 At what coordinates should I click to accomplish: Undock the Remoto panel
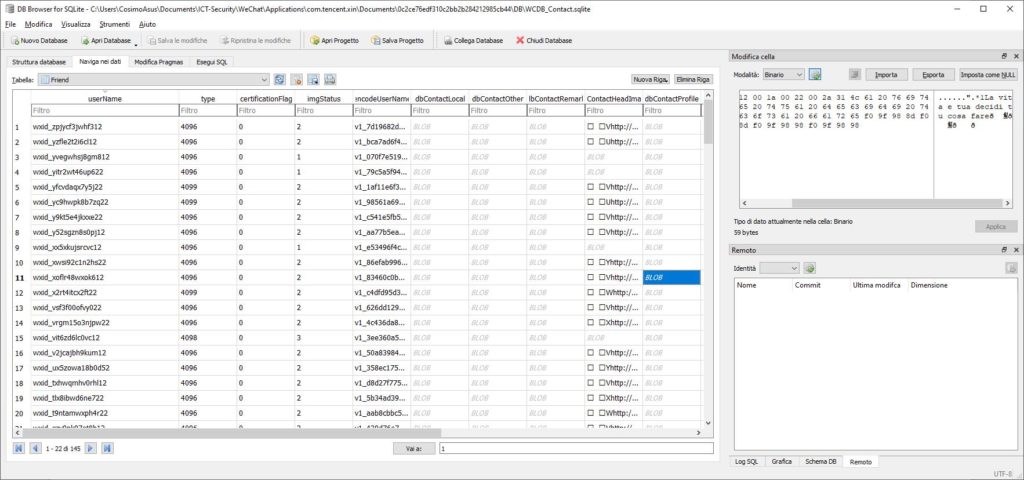tap(1004, 250)
